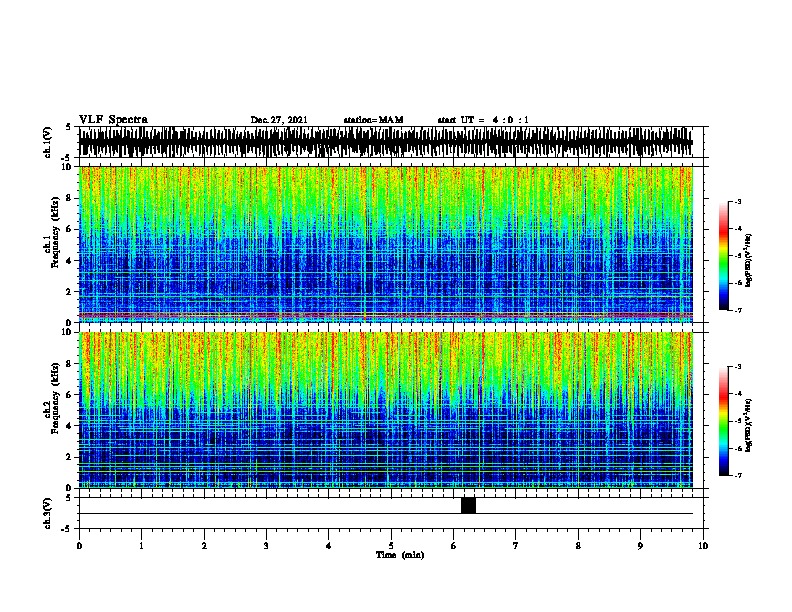The width and height of the screenshot is (792, 612).
Task: Click the time axis tick label "4"
Action: point(329,545)
